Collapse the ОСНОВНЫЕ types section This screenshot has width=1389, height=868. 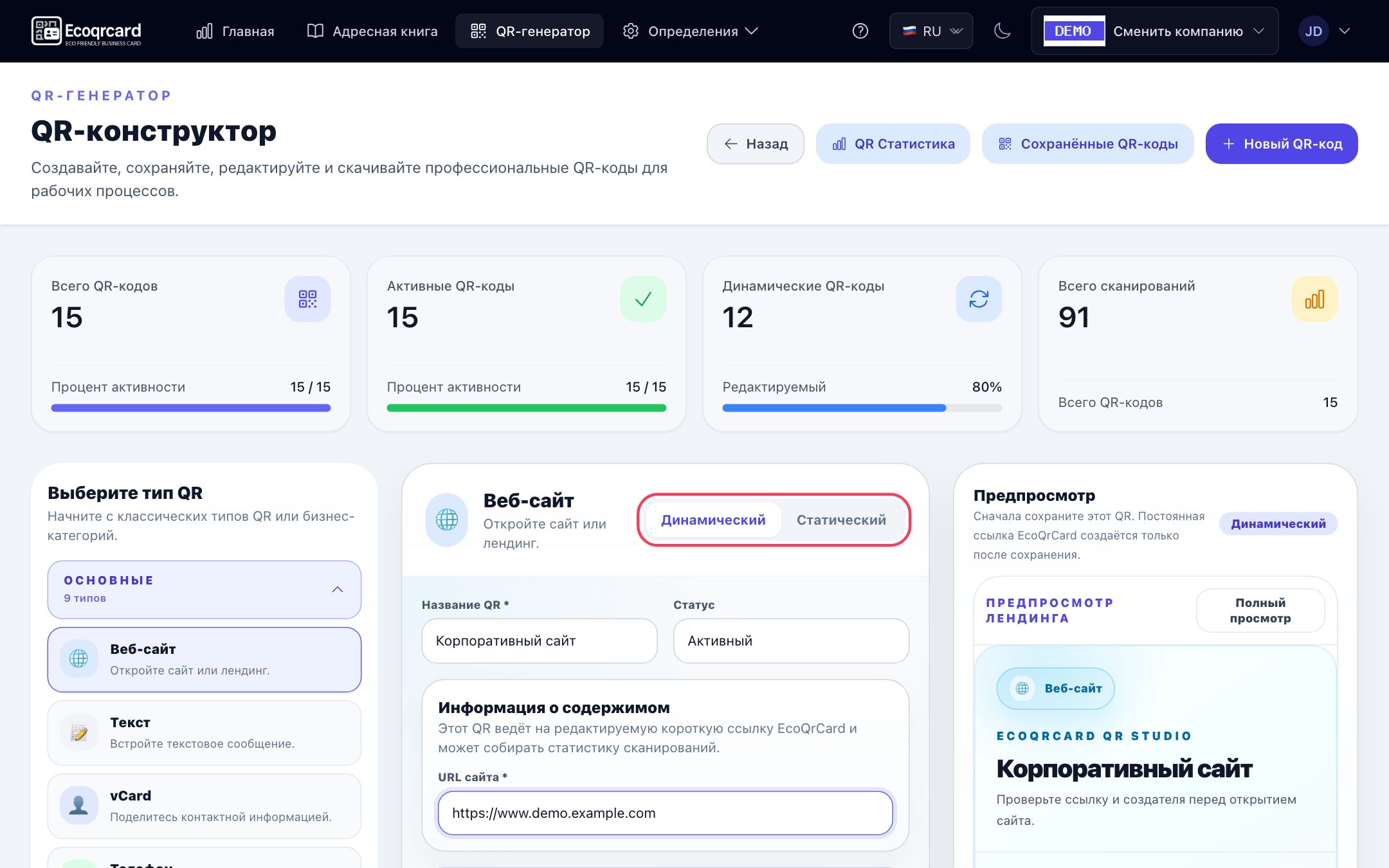click(204, 590)
